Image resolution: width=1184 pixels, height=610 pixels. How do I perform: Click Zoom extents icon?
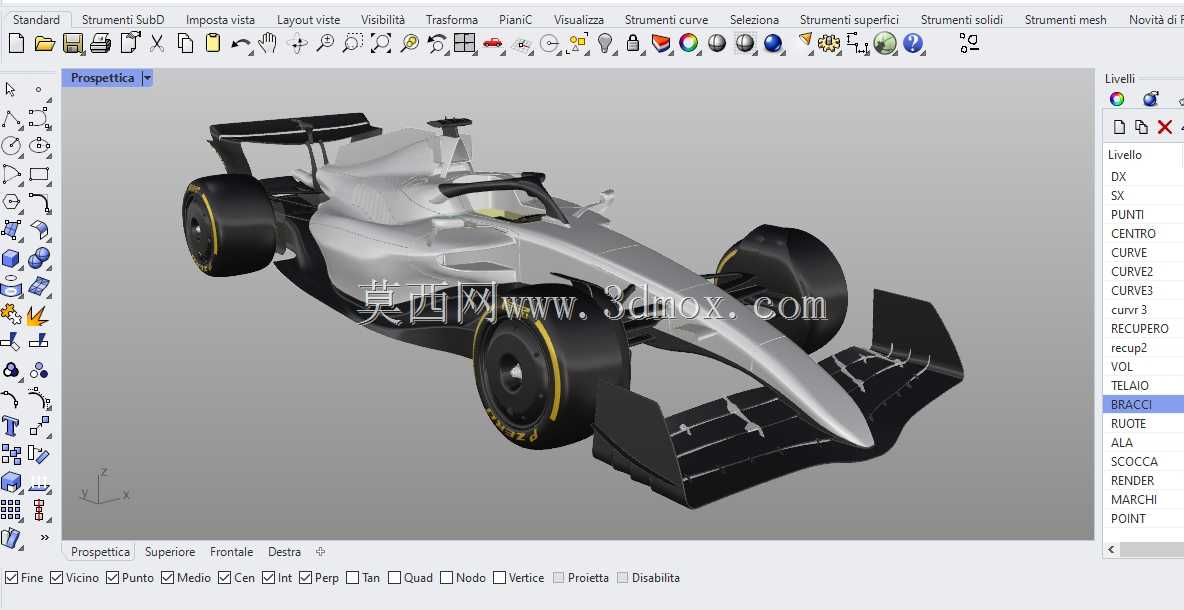[381, 44]
